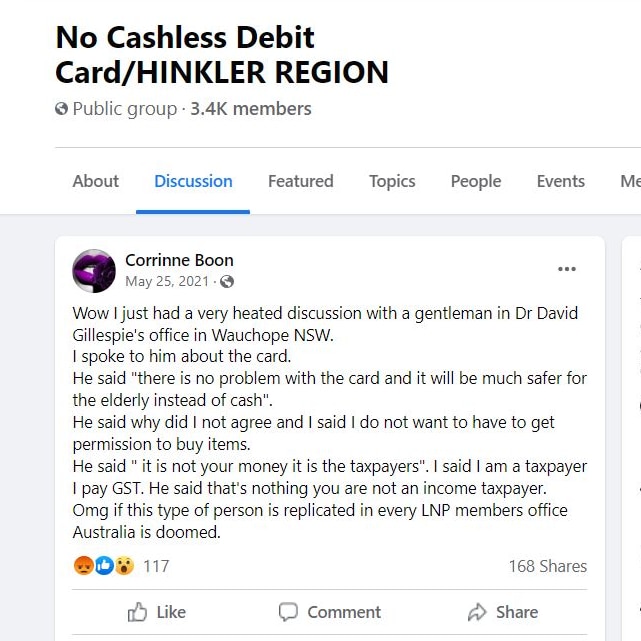Click Corrinne Boon's profile picture

pos(94,271)
